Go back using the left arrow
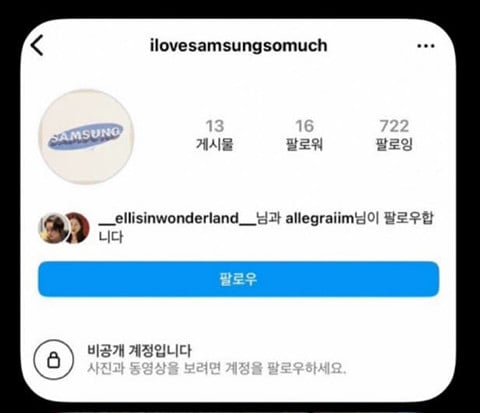This screenshot has height=413, width=480. [x=37, y=45]
